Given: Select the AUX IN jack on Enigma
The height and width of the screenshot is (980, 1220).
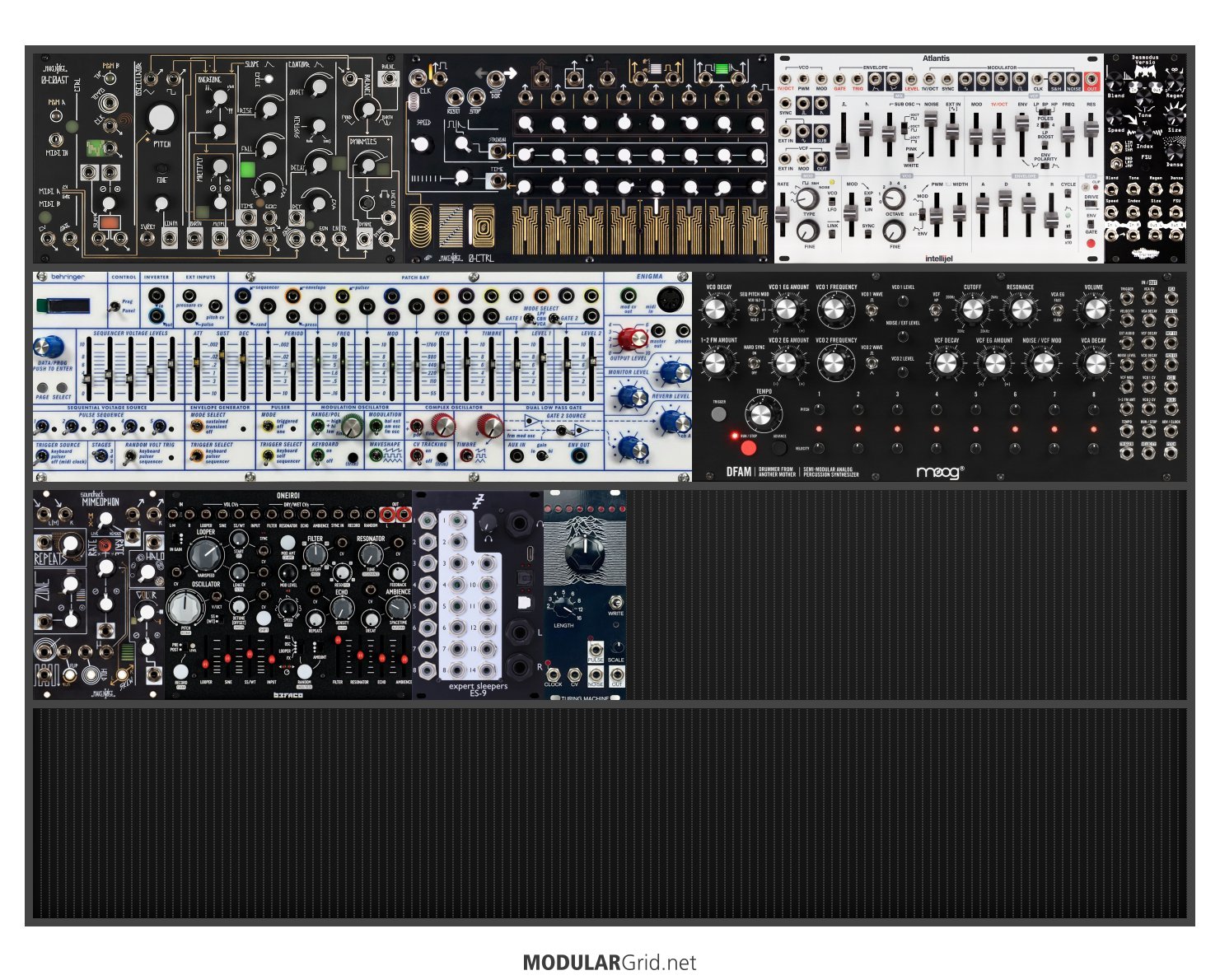Looking at the screenshot, I should (x=517, y=455).
